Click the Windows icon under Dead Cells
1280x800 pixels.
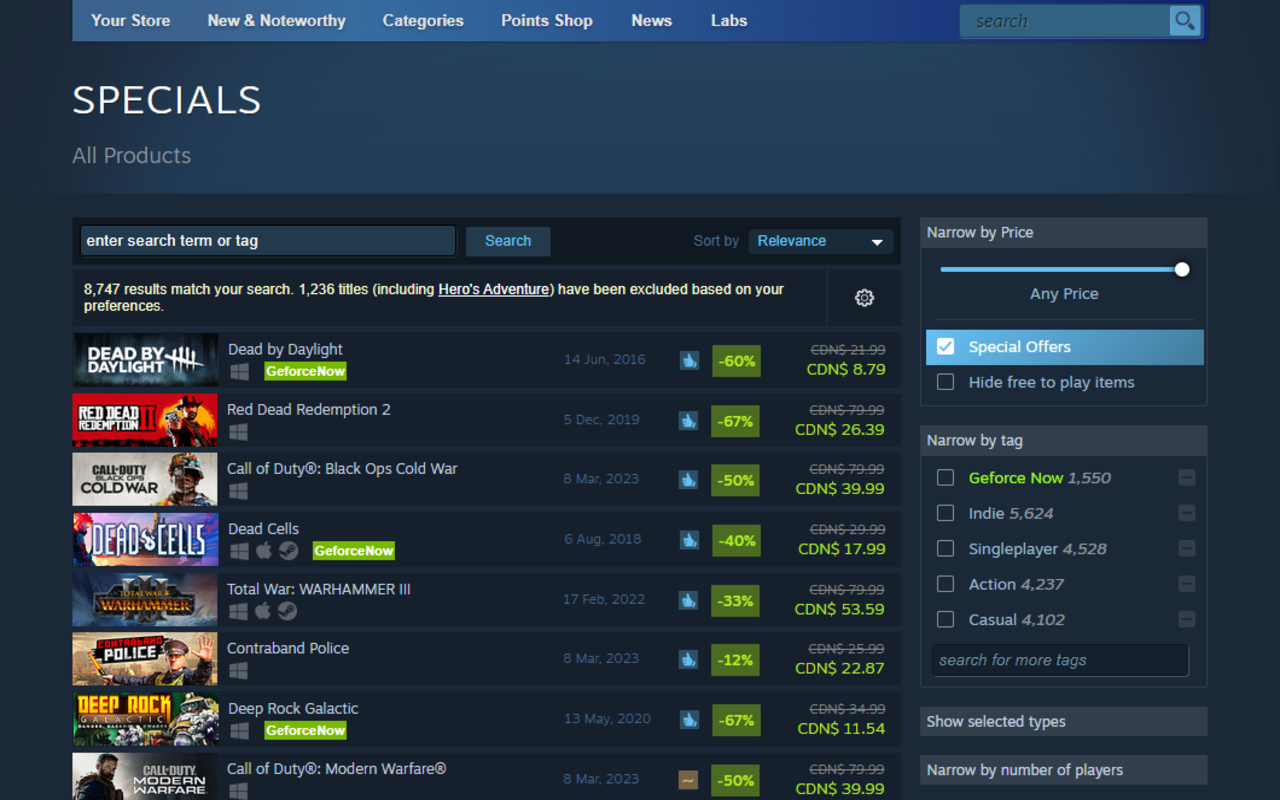(x=239, y=550)
